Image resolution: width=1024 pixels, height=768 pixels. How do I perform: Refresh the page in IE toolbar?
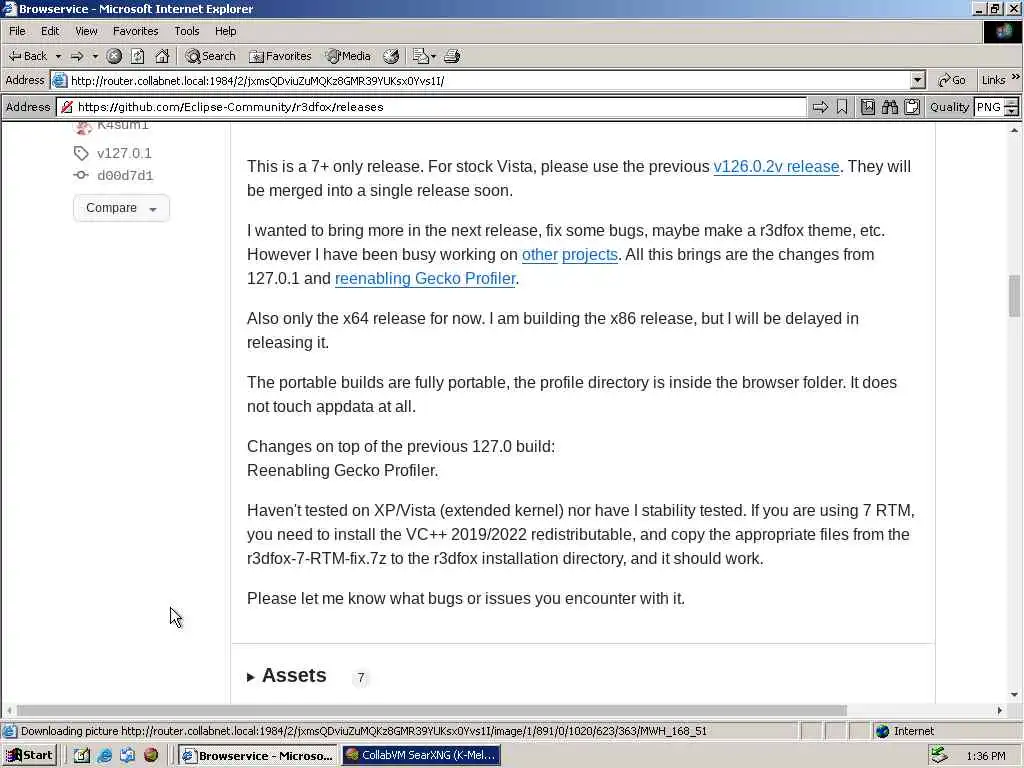click(x=137, y=56)
